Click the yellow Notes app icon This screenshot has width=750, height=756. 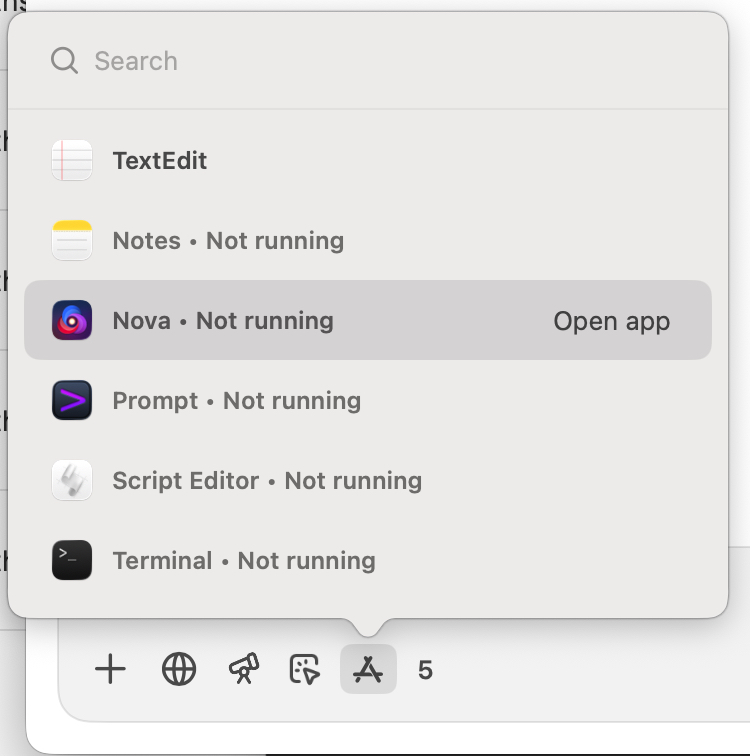coord(72,241)
